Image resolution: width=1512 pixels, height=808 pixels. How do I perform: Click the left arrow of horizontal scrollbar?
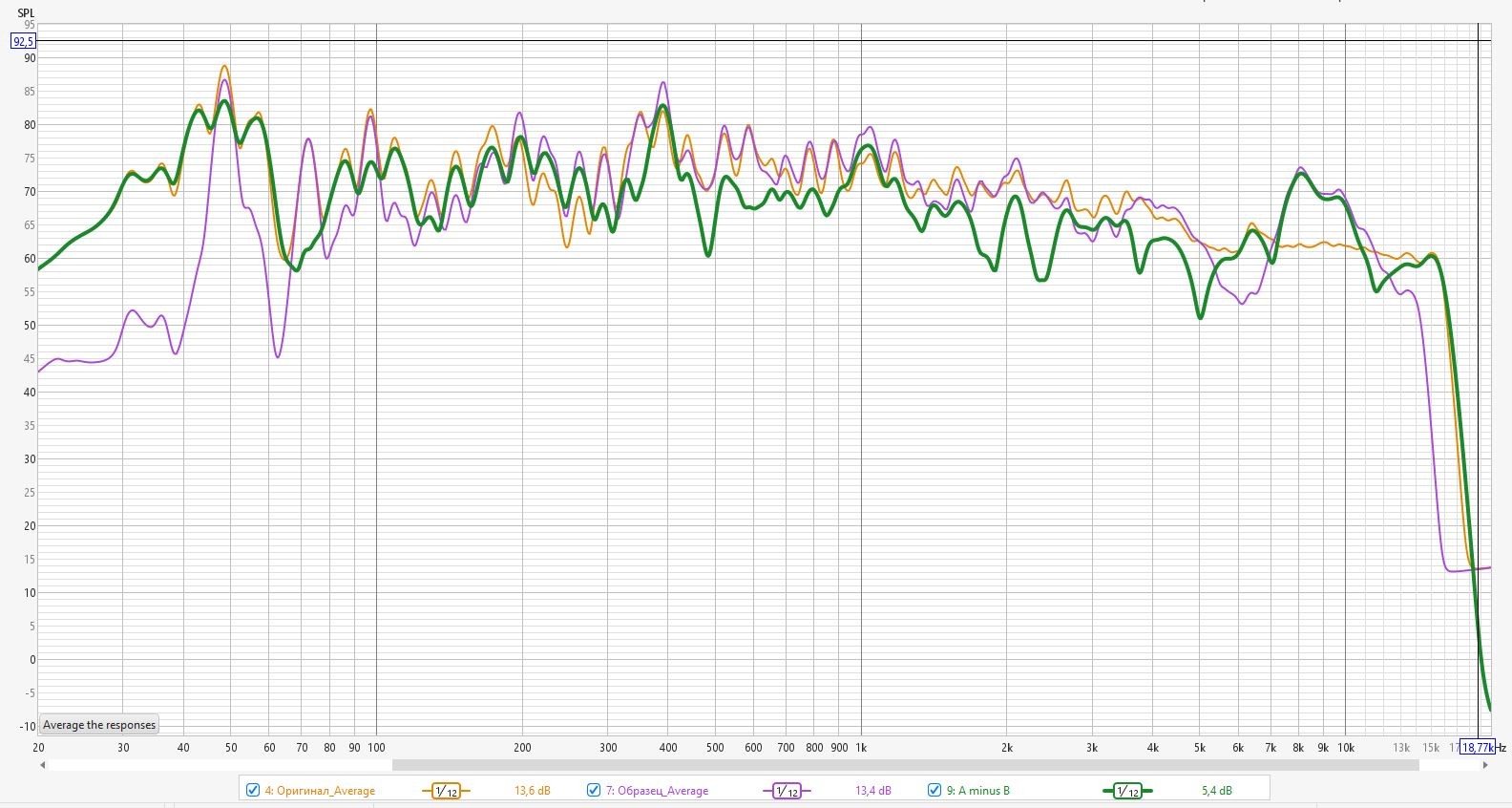coord(42,765)
